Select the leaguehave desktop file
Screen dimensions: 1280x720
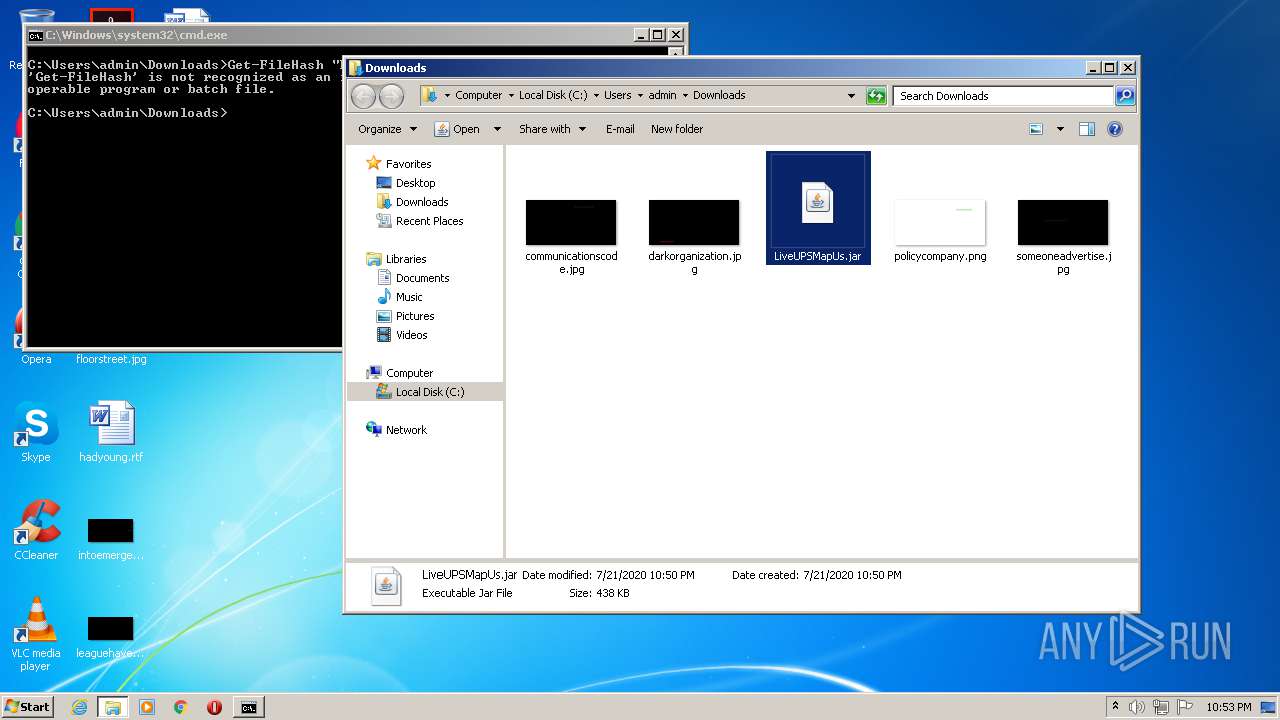(x=111, y=637)
